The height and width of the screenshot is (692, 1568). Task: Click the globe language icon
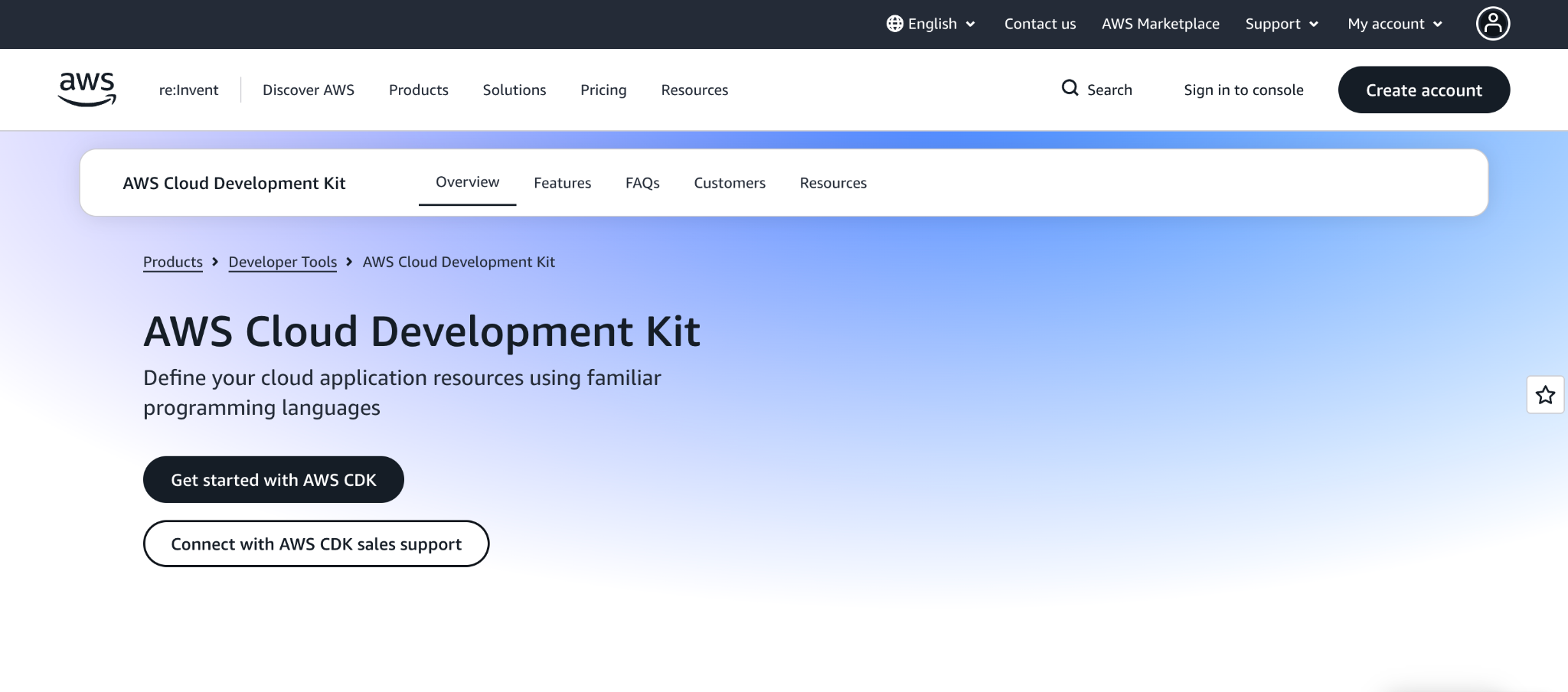point(894,24)
